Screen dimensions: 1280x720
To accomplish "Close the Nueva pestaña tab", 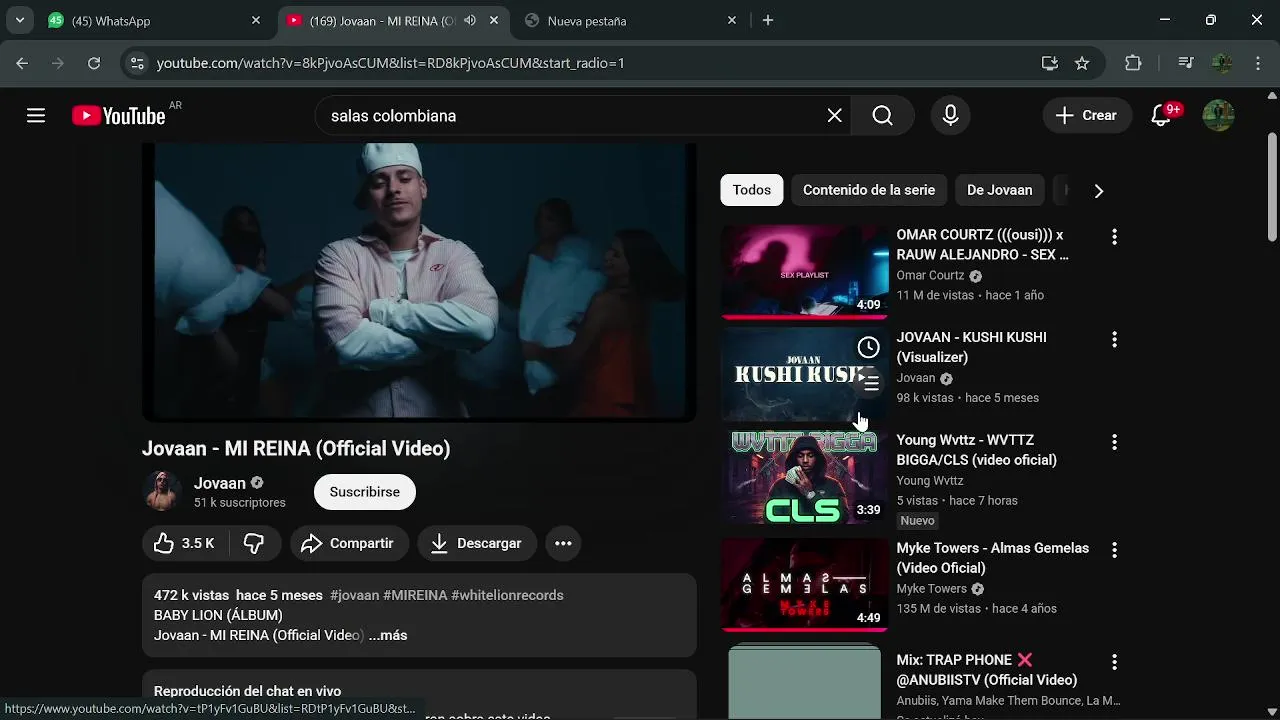I will (732, 20).
